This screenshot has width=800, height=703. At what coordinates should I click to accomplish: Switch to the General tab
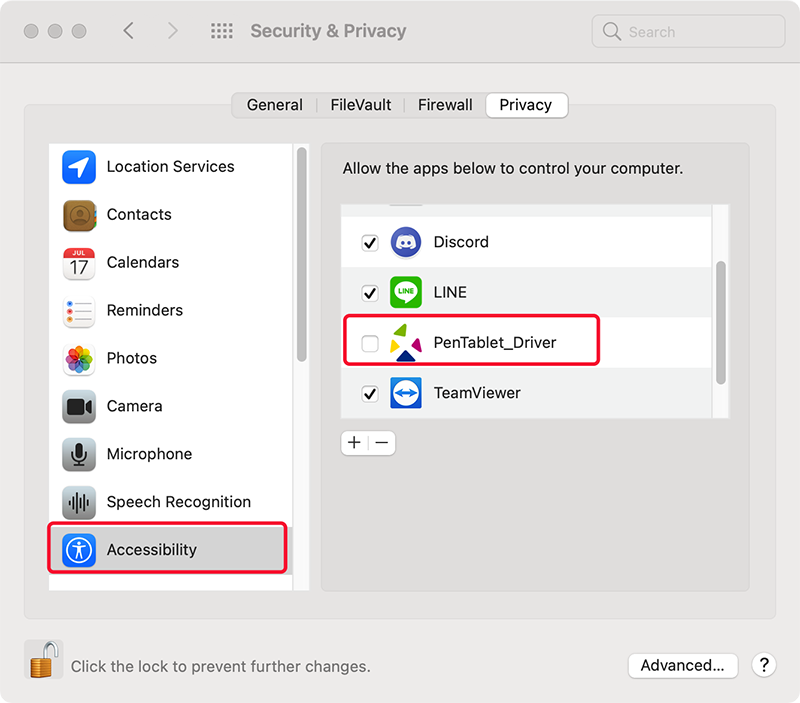tap(274, 105)
